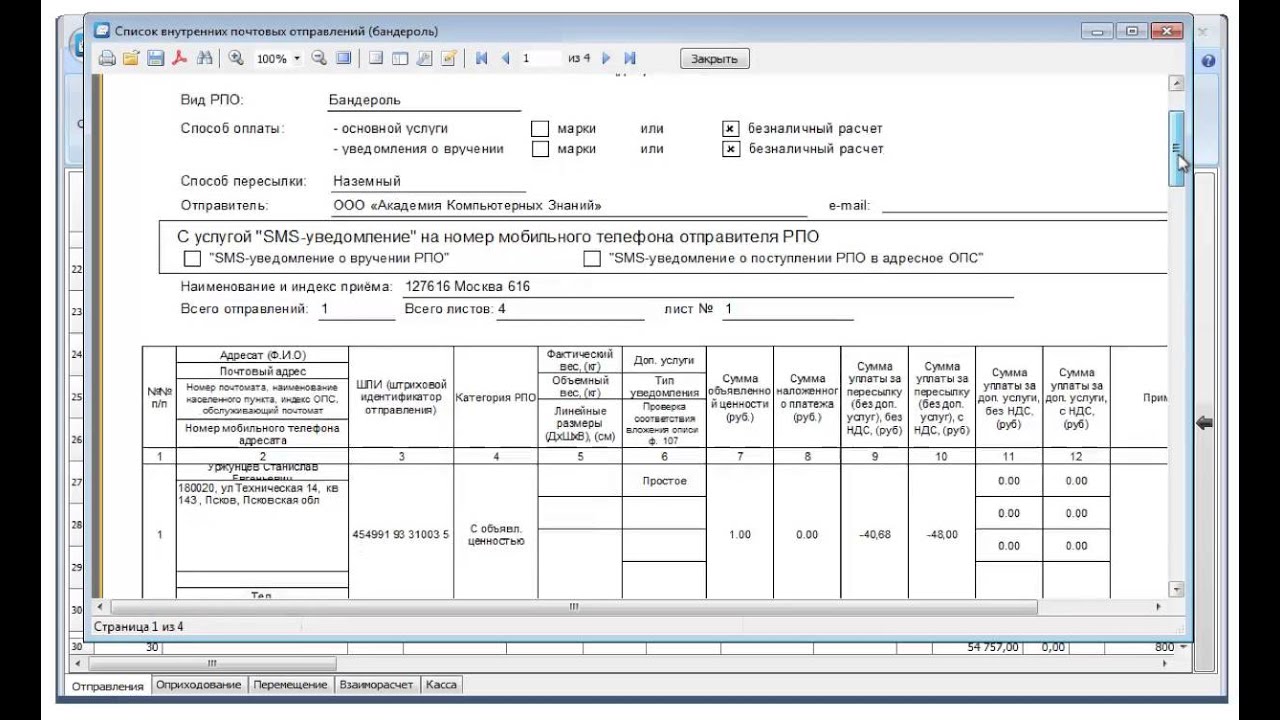1280x720 pixels.
Task: Toggle безналичный расчет for уведомления о вручении
Action: [731, 149]
